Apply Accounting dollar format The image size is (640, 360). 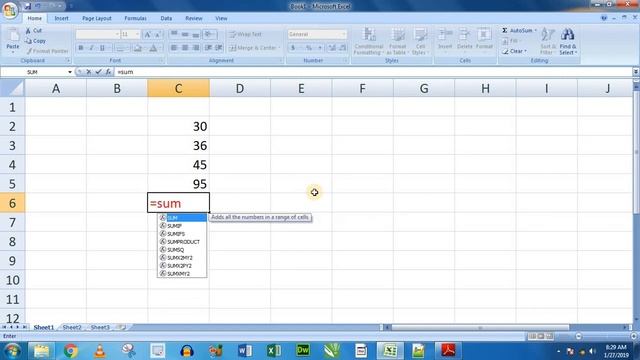click(293, 48)
